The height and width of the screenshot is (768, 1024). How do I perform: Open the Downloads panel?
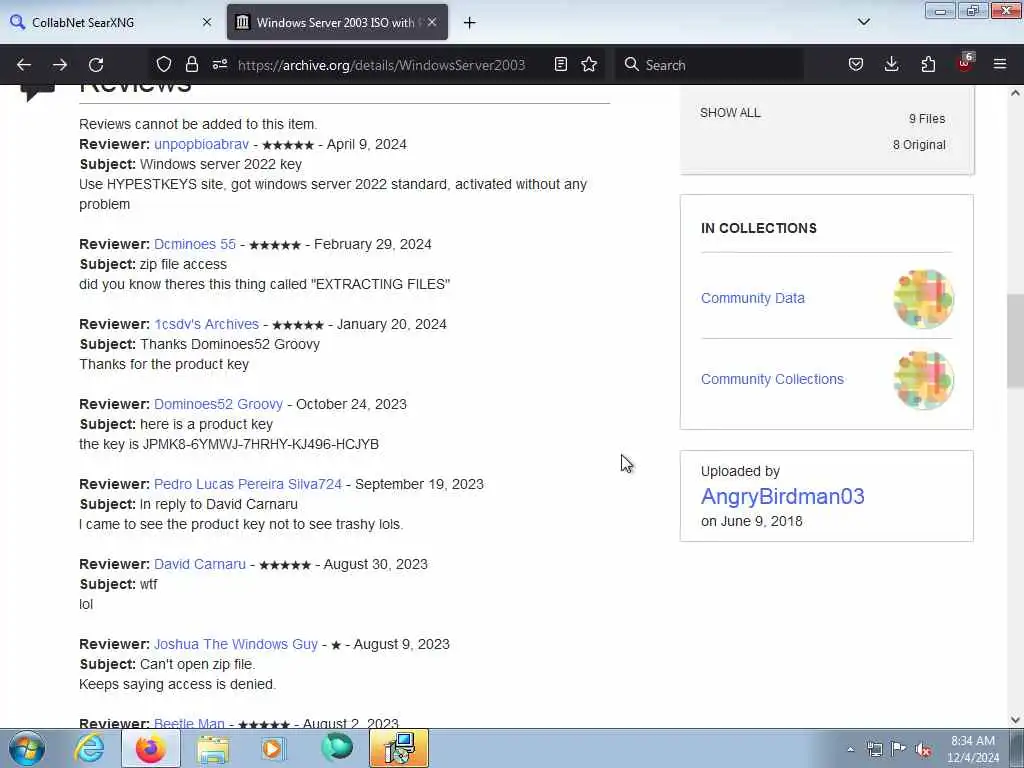(x=891, y=64)
